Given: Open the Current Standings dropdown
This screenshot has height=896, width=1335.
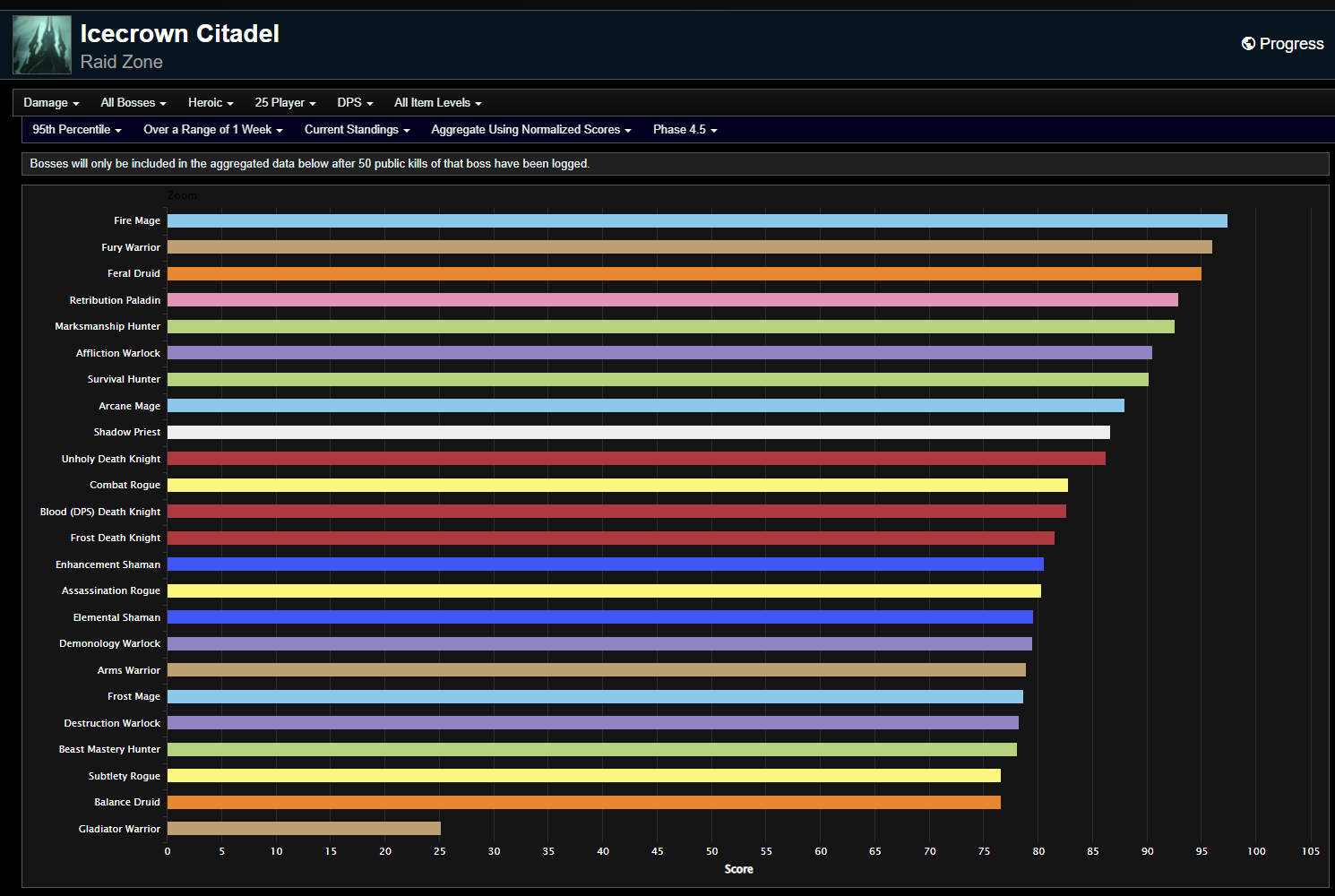Looking at the screenshot, I should [x=357, y=130].
